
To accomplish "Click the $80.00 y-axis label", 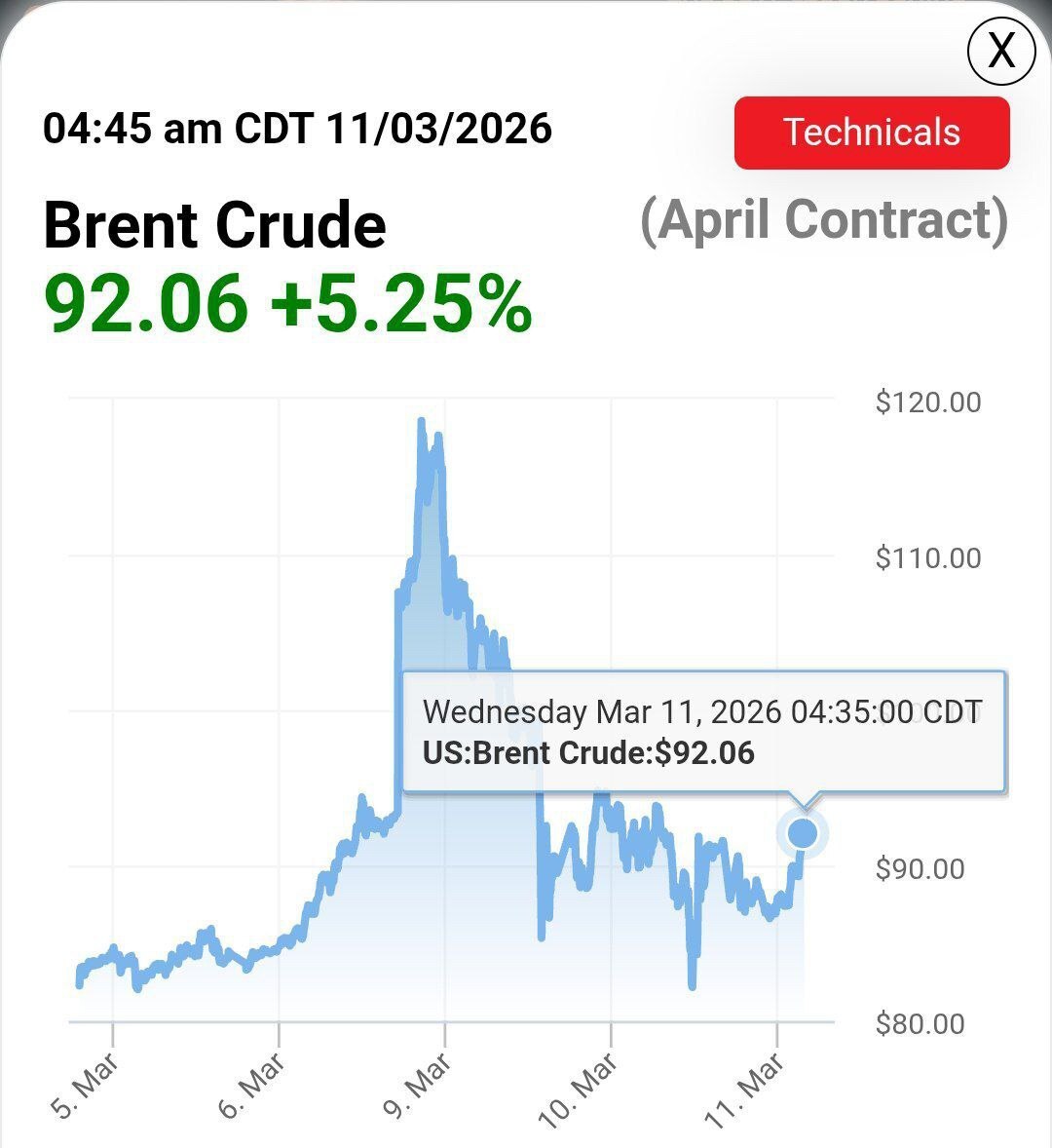I will (x=920, y=1023).
